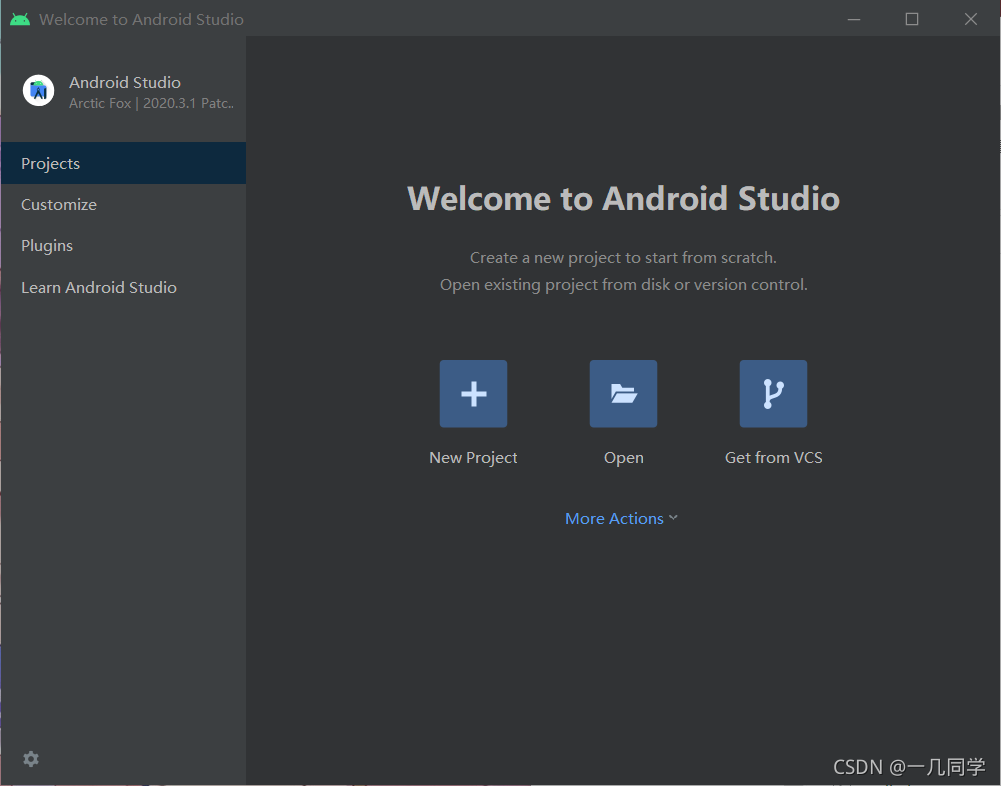Viewport: 1001px width, 786px height.
Task: Click the New Project plus icon
Action: (473, 393)
